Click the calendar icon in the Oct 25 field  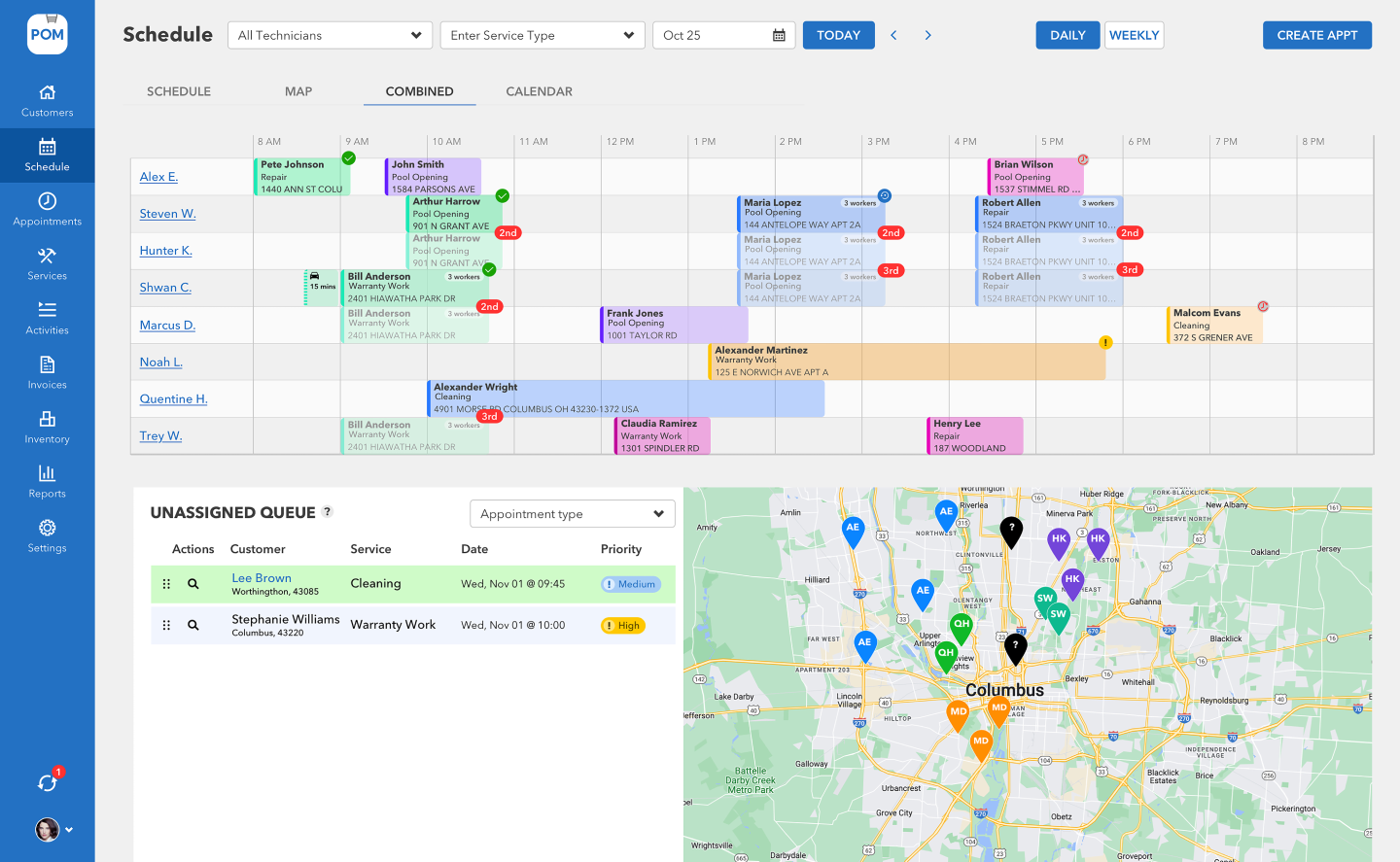778,35
